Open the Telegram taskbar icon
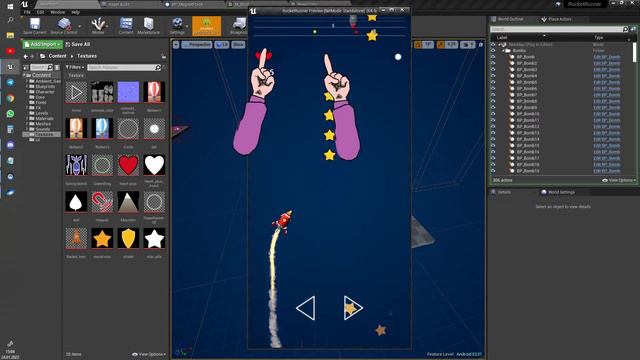 pyautogui.click(x=10, y=82)
